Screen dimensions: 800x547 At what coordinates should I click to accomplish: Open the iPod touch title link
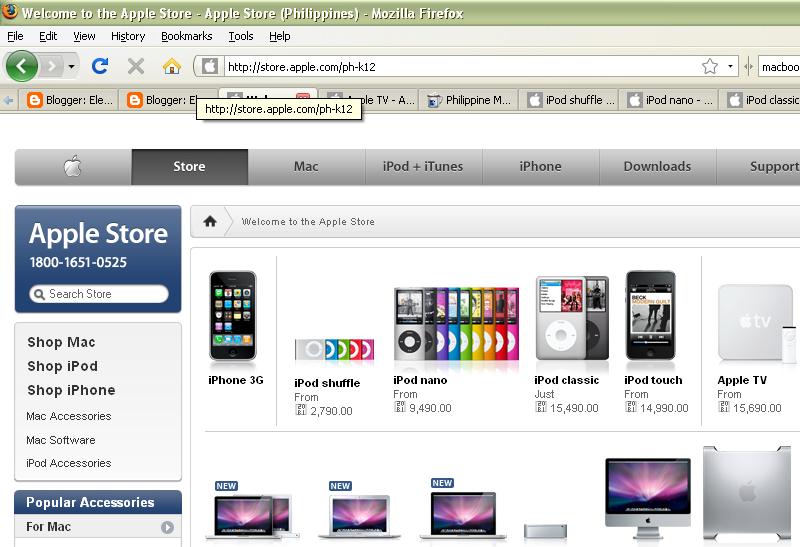pyautogui.click(x=653, y=380)
